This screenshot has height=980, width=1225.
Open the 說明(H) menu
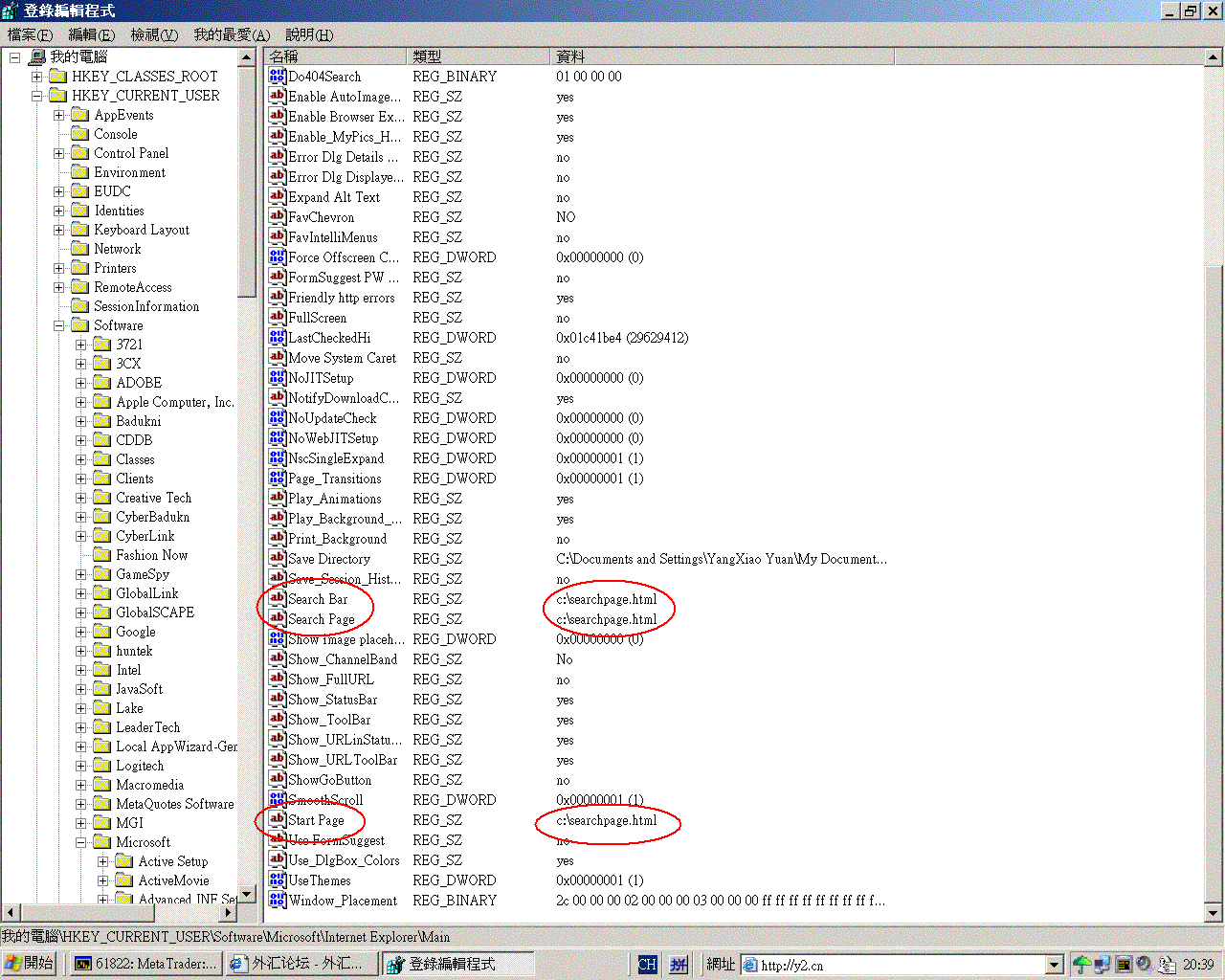click(309, 35)
